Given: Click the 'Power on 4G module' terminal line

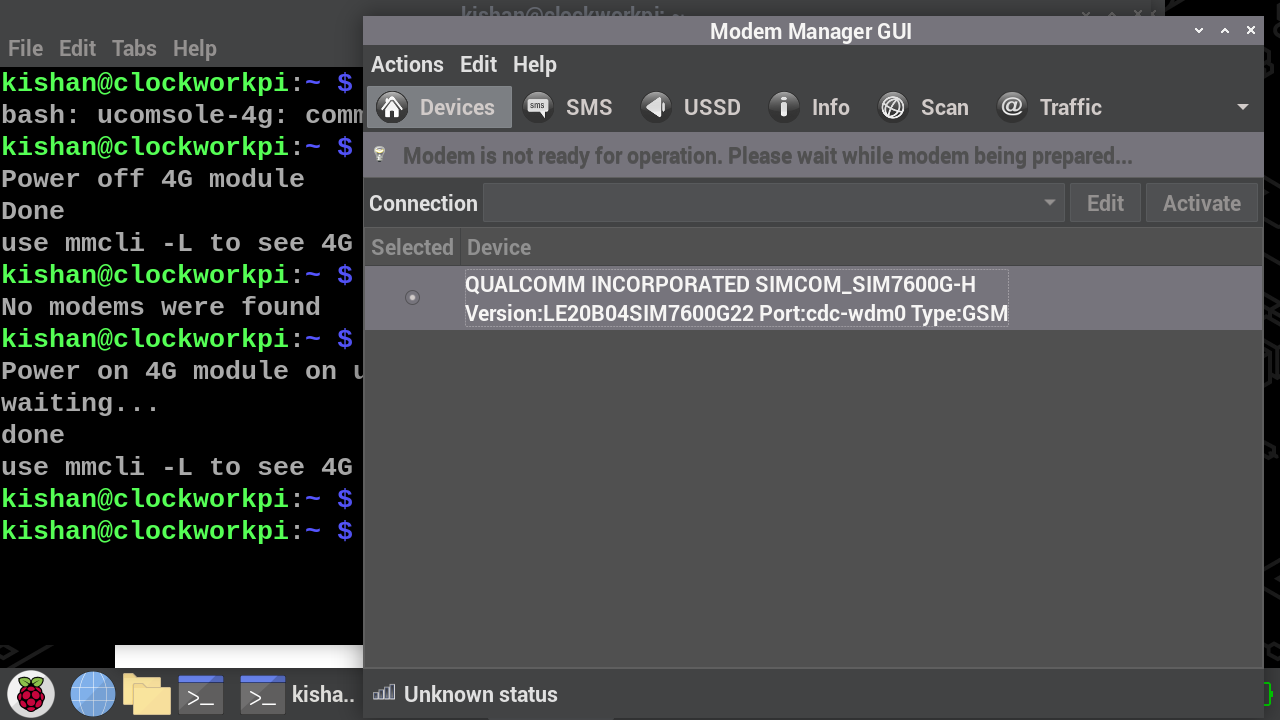Looking at the screenshot, I should pos(182,371).
